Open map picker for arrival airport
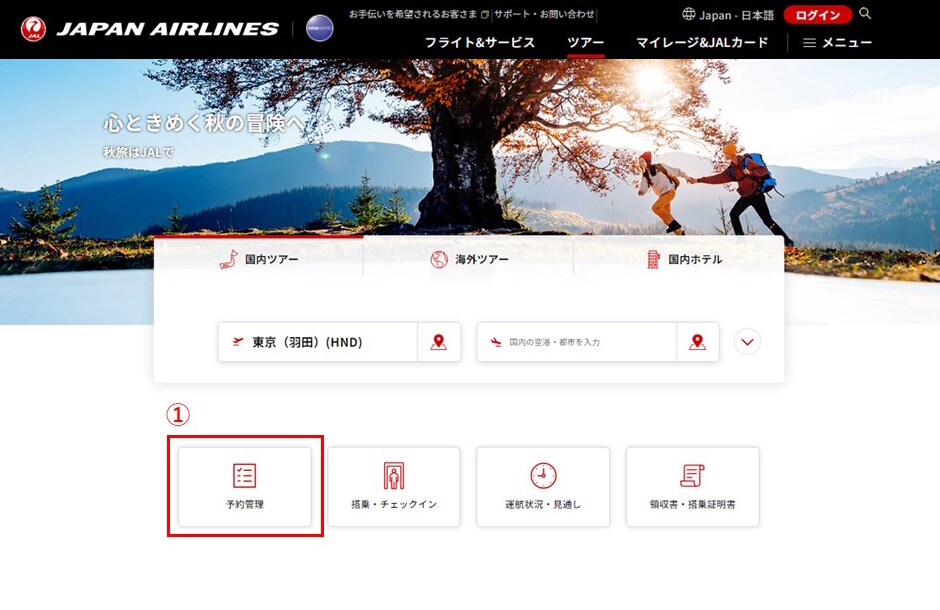Viewport: 940px width, 610px height. coord(697,342)
